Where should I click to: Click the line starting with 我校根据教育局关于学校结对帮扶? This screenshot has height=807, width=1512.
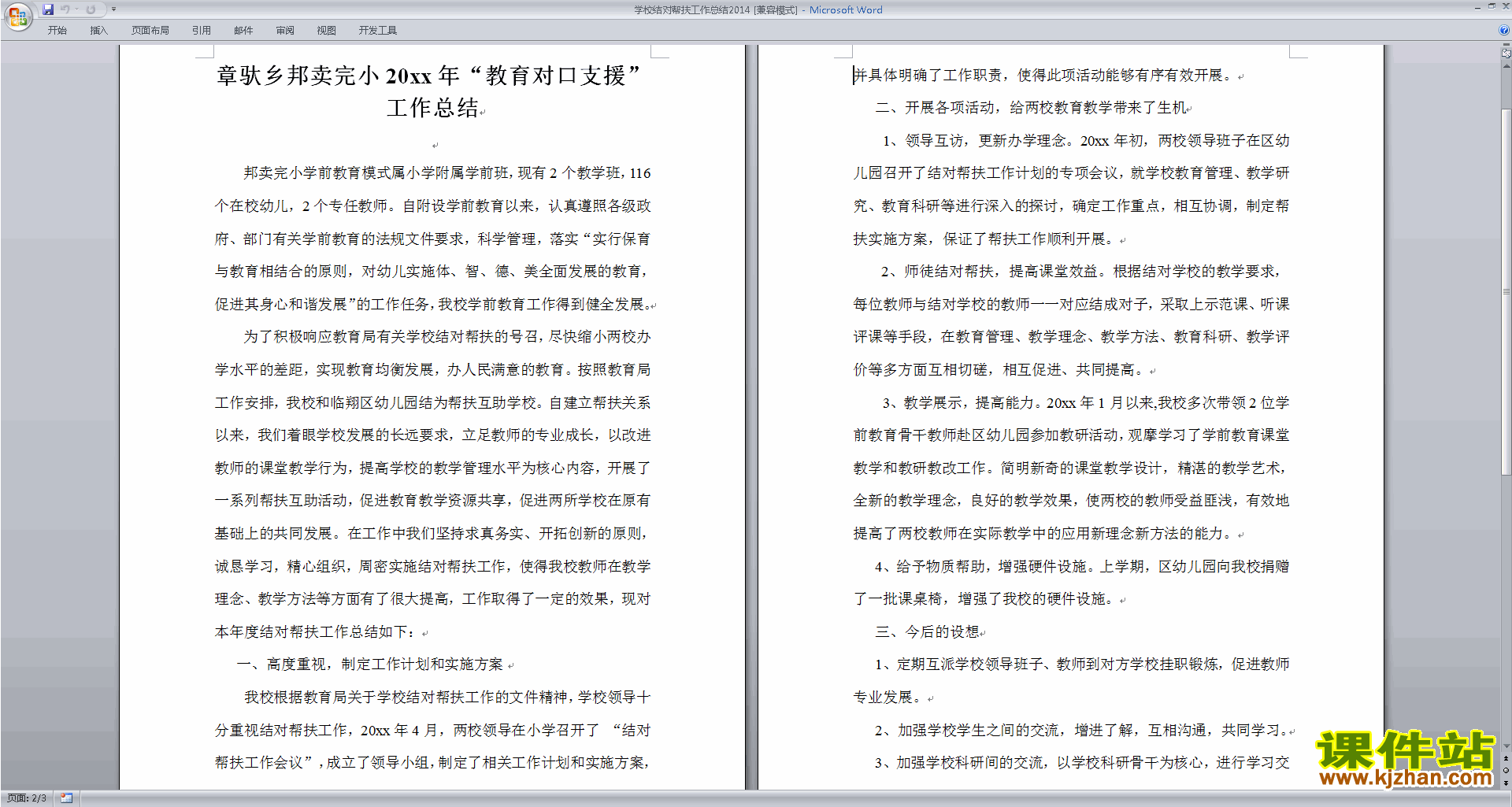point(447,697)
